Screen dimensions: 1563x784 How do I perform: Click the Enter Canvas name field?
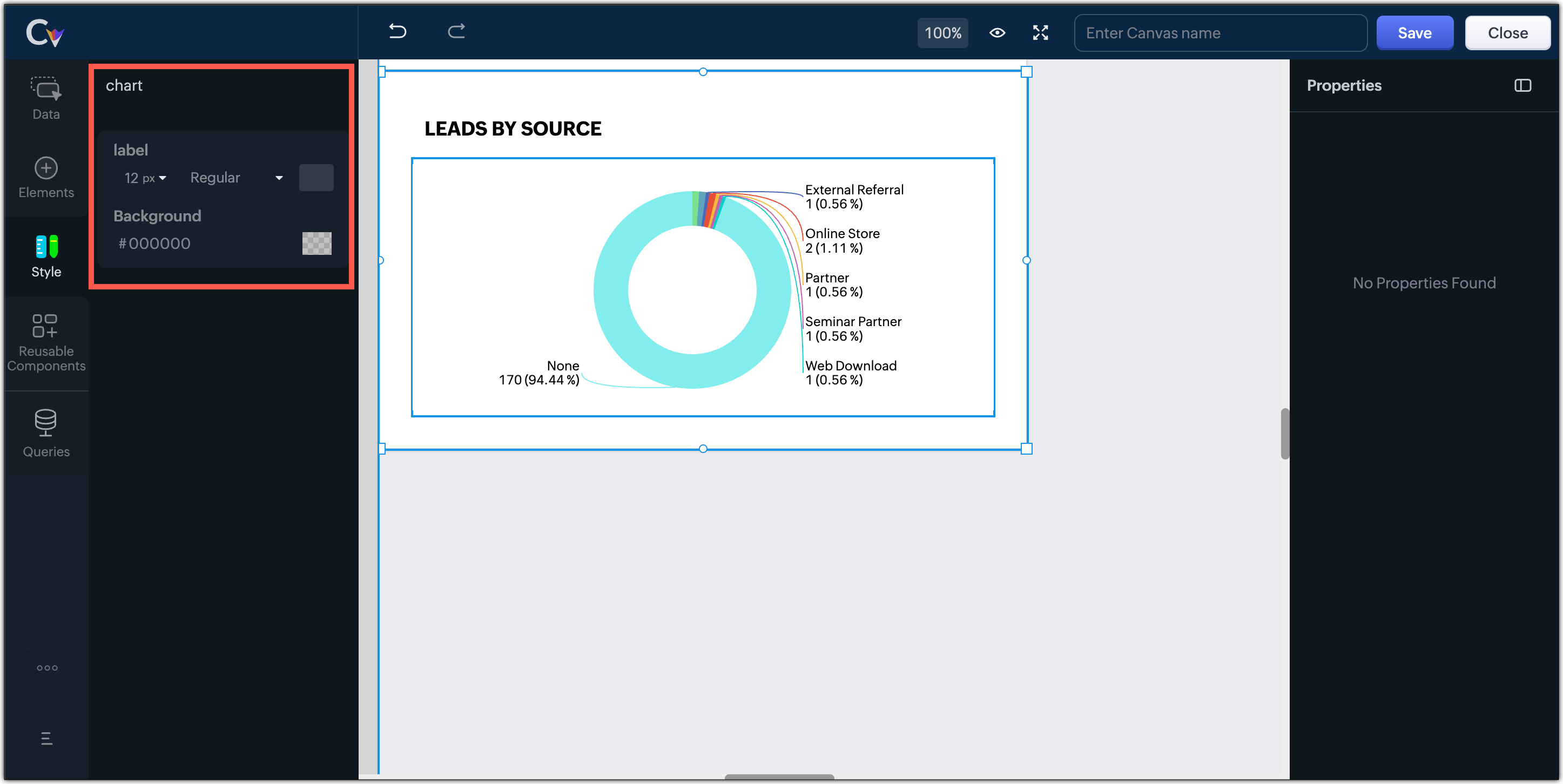coord(1220,33)
